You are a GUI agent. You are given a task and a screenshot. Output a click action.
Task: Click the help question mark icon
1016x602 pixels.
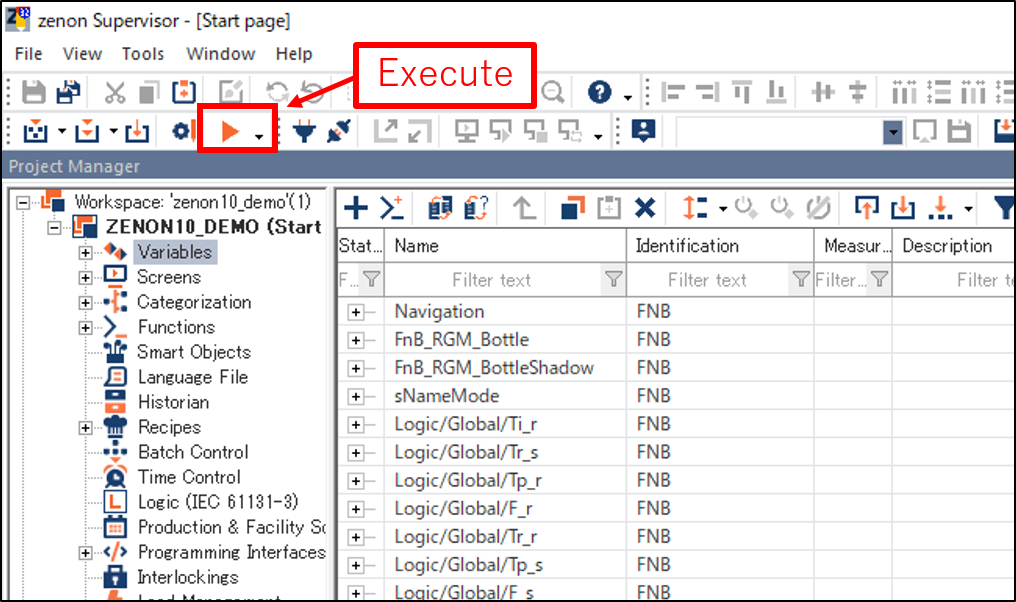(599, 93)
